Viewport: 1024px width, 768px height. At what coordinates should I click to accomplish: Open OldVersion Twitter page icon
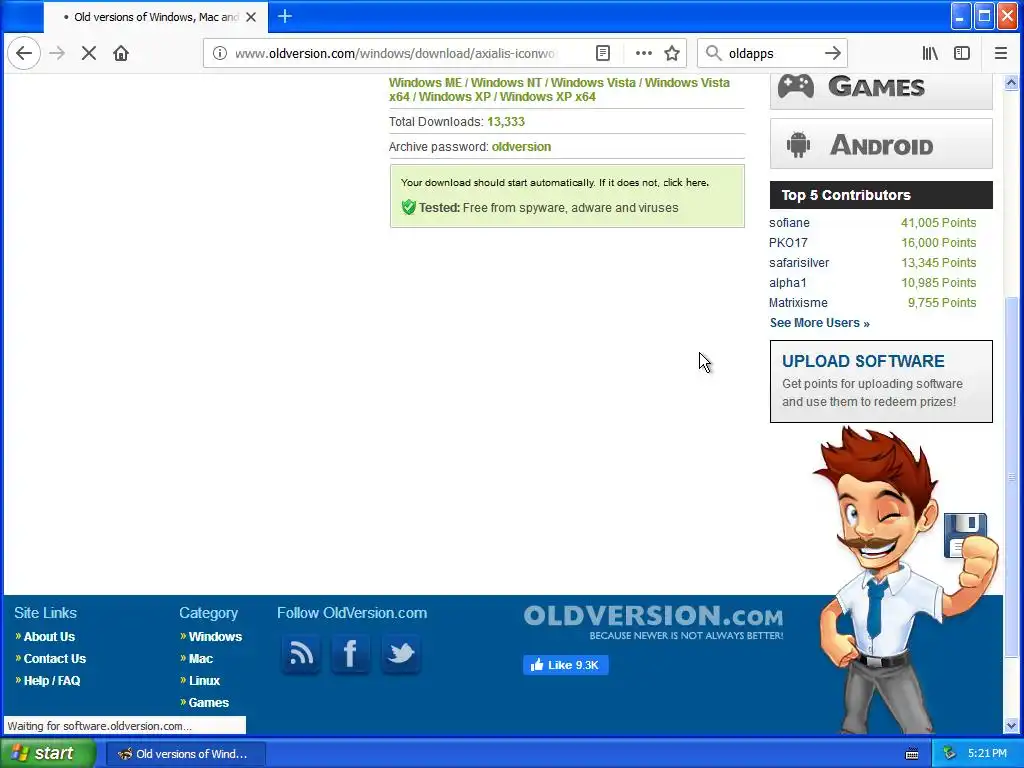401,654
